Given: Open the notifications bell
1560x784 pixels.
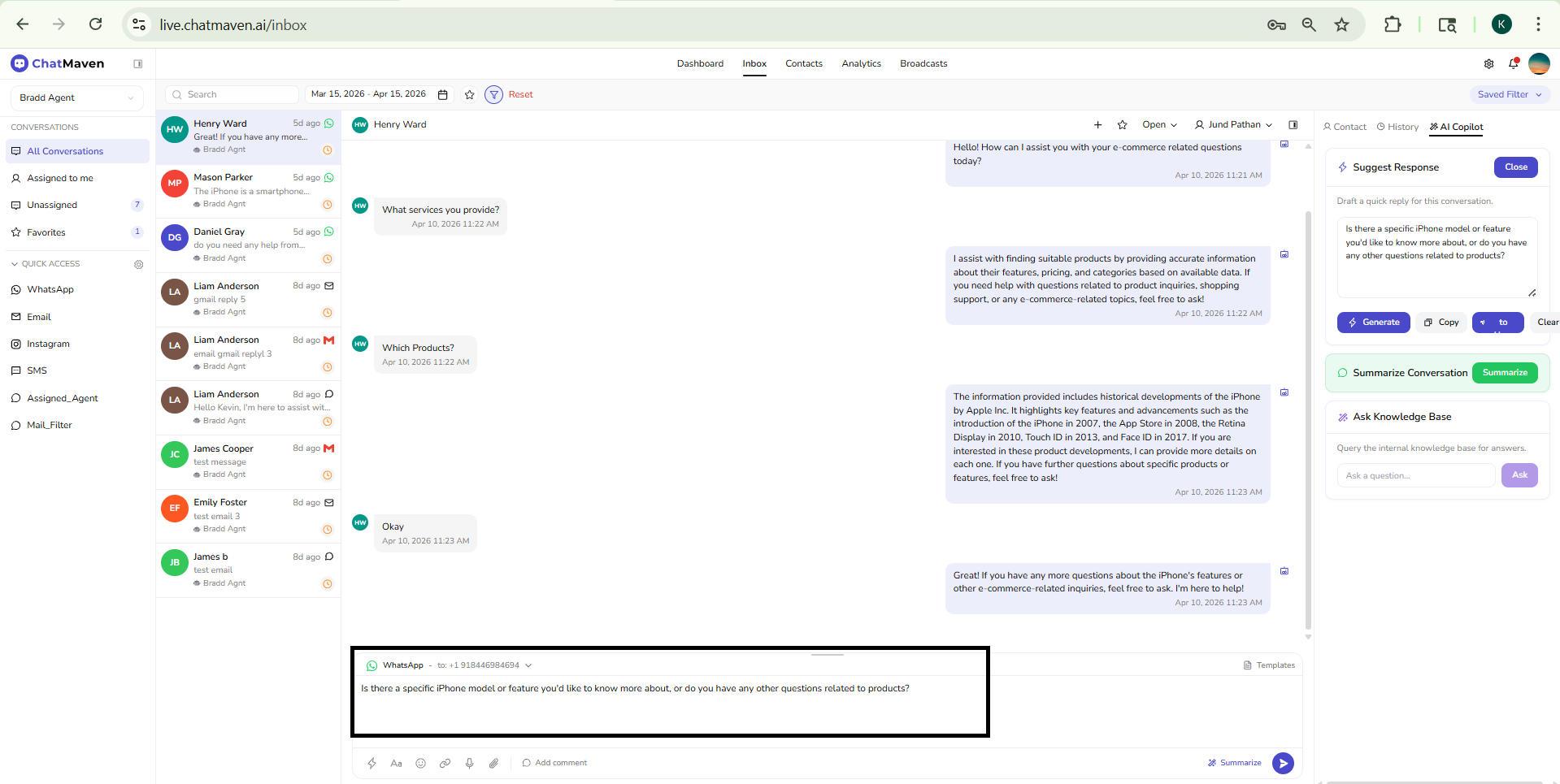Looking at the screenshot, I should 1513,63.
